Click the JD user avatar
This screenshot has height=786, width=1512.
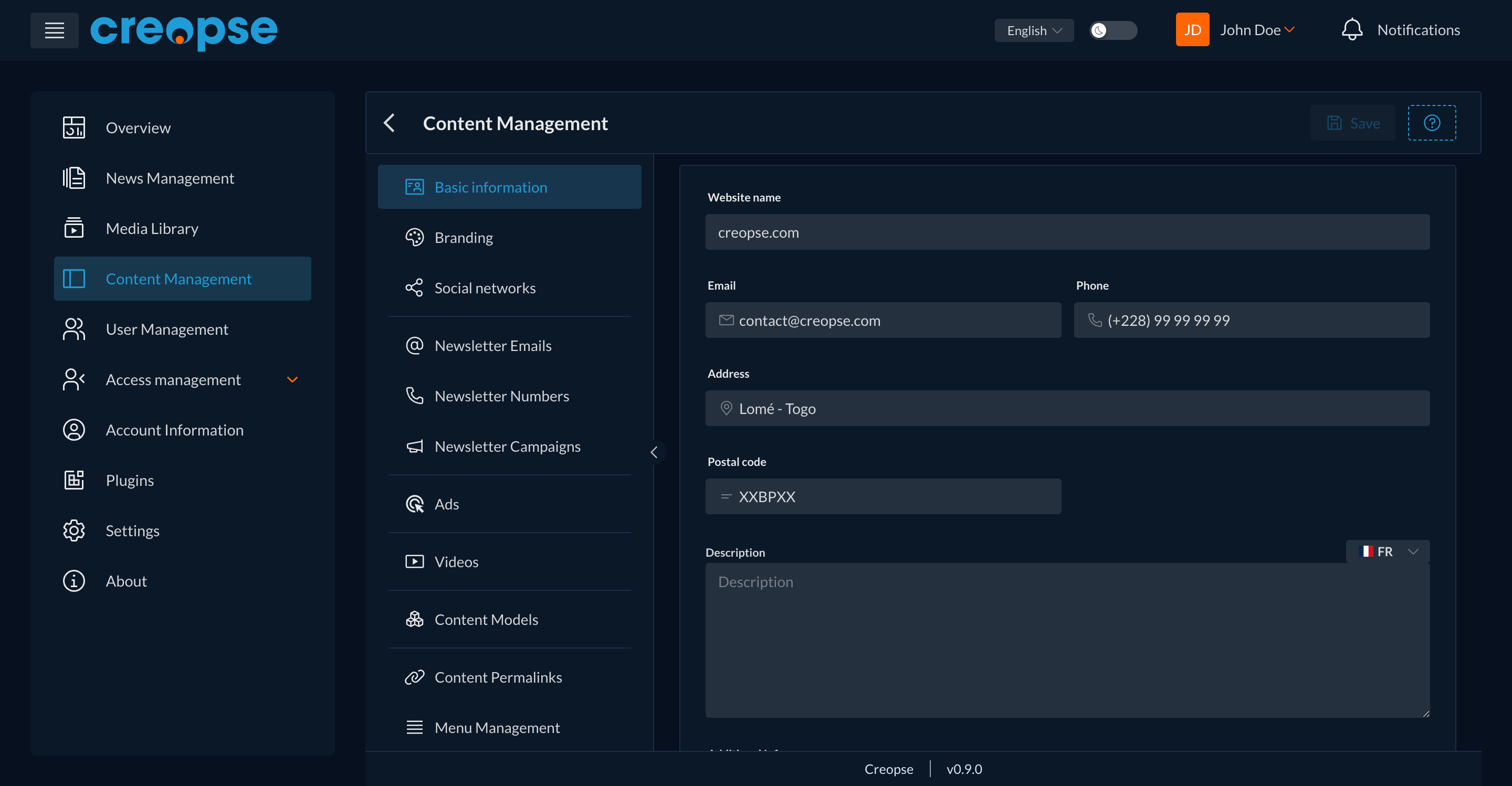coord(1192,30)
